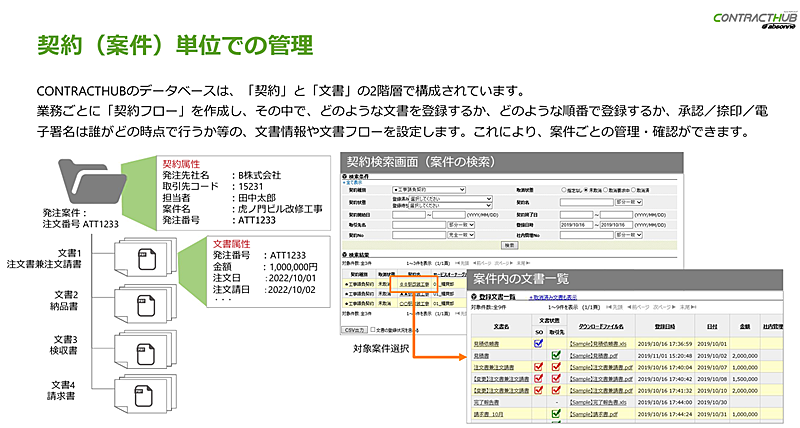This screenshot has width=800, height=428.
Task: Click red 取引先 checkmark in 2019/10/07 row
Action: point(556,367)
